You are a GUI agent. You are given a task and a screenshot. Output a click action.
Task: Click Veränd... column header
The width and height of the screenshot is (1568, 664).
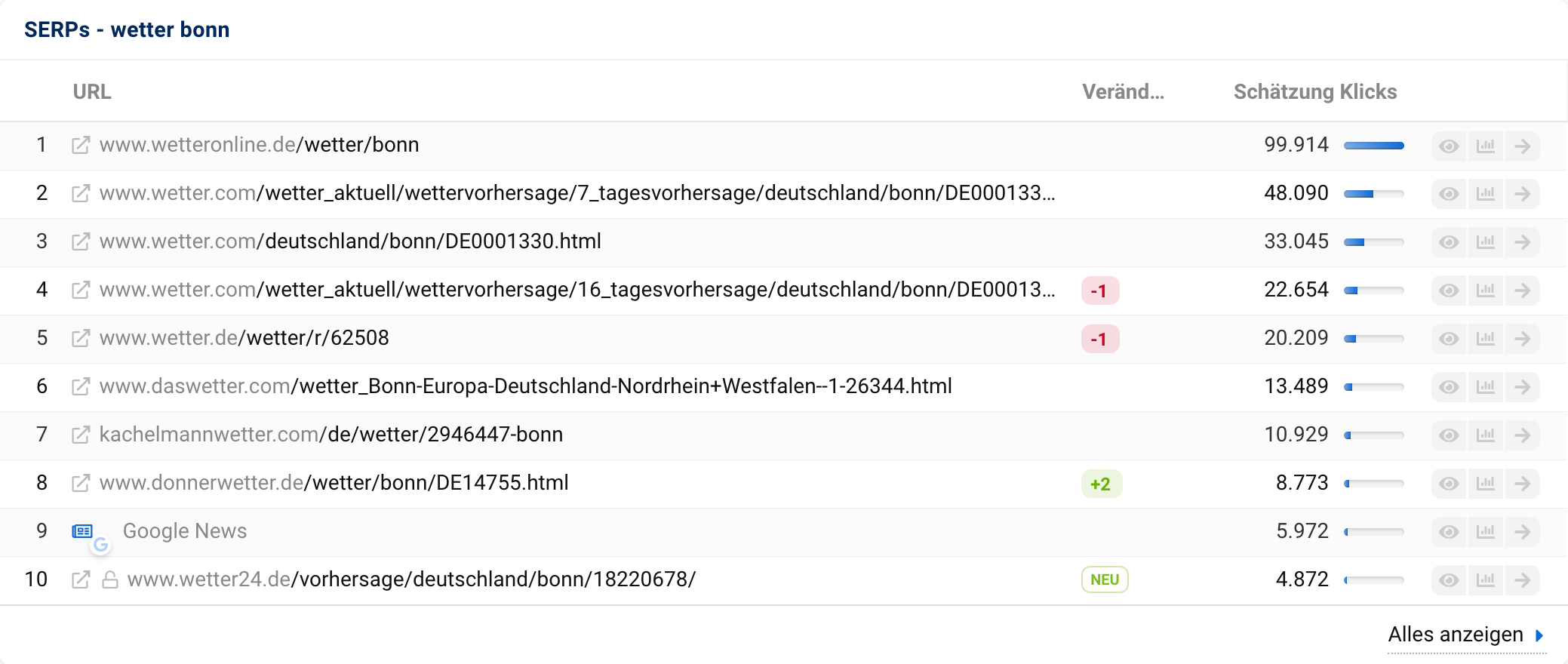coord(1123,92)
